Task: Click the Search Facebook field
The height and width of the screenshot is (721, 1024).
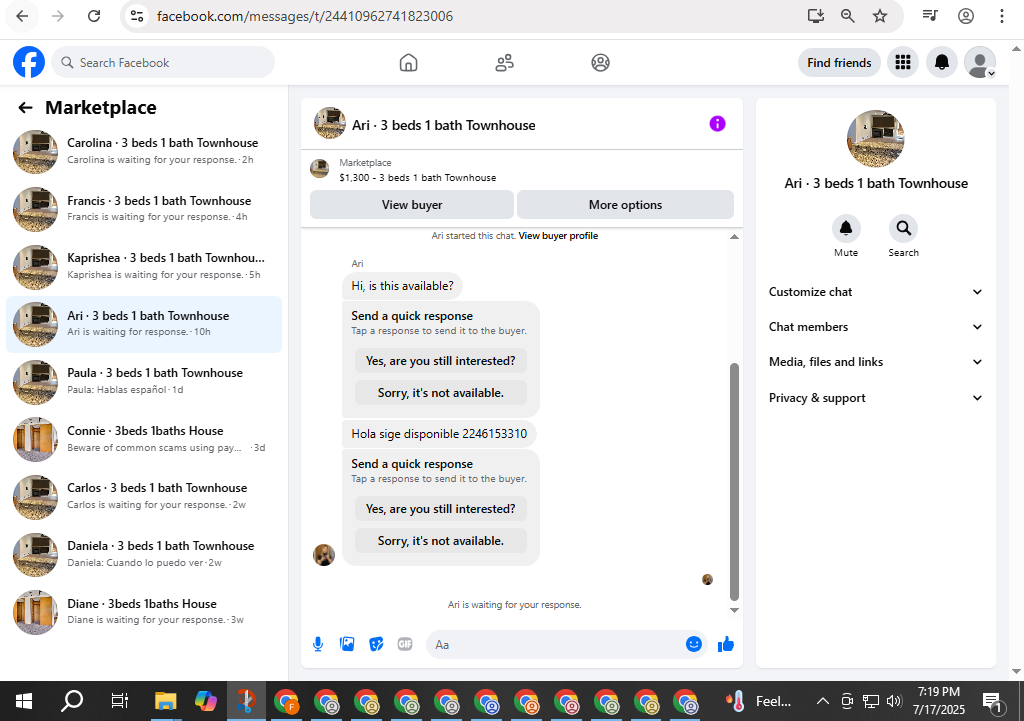Action: coord(163,63)
